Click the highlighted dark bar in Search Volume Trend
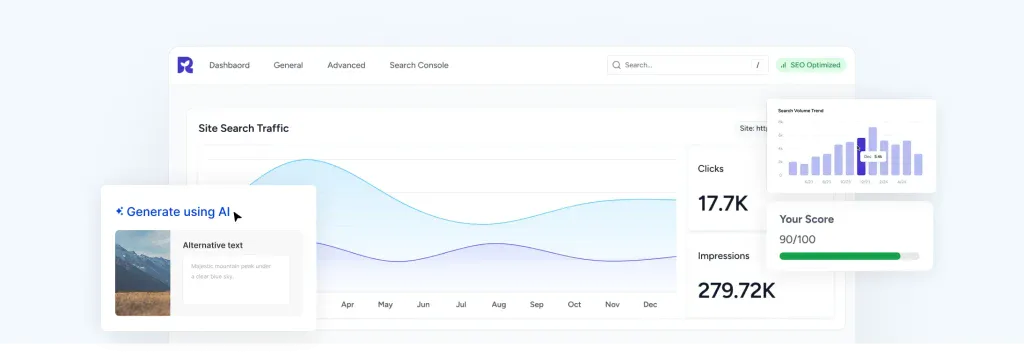Screen dimensions: 1024x361 pos(861,157)
